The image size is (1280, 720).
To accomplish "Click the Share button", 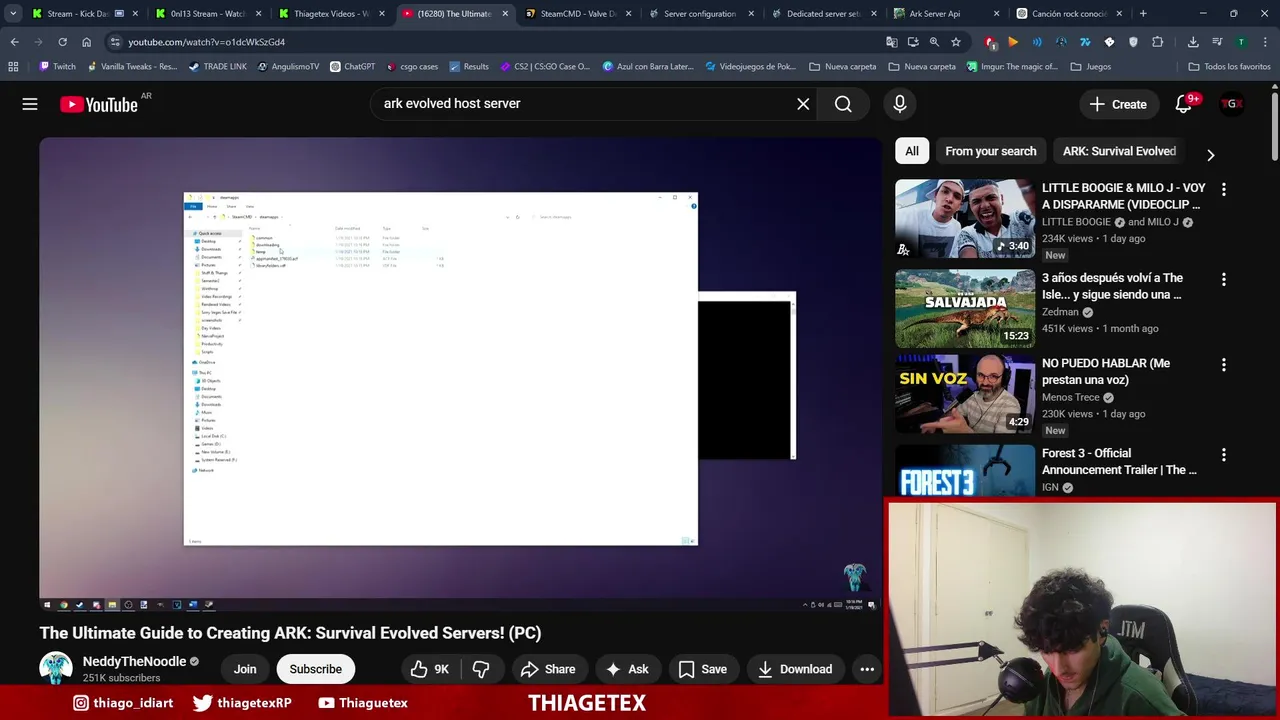I will [x=547, y=669].
